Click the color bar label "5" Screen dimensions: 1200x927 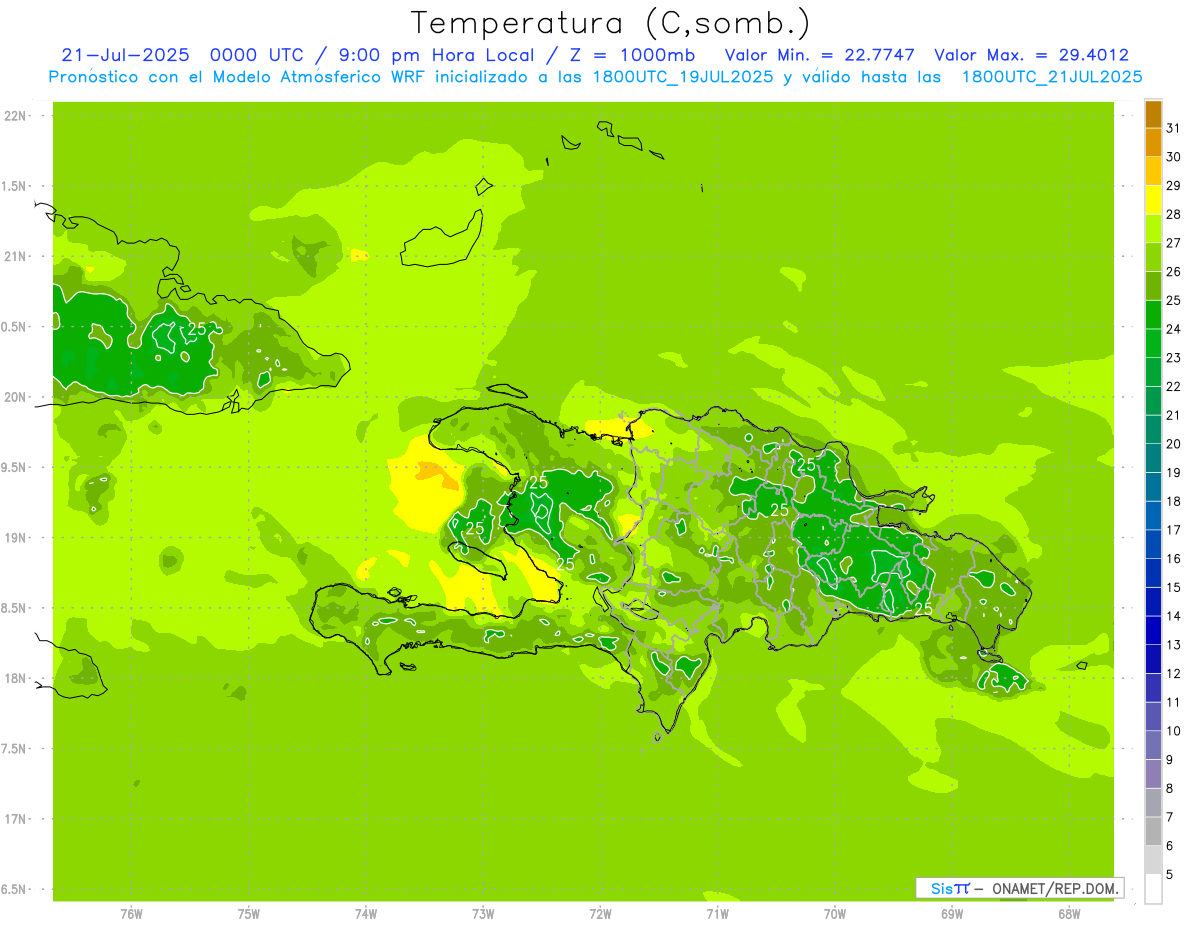[1170, 875]
